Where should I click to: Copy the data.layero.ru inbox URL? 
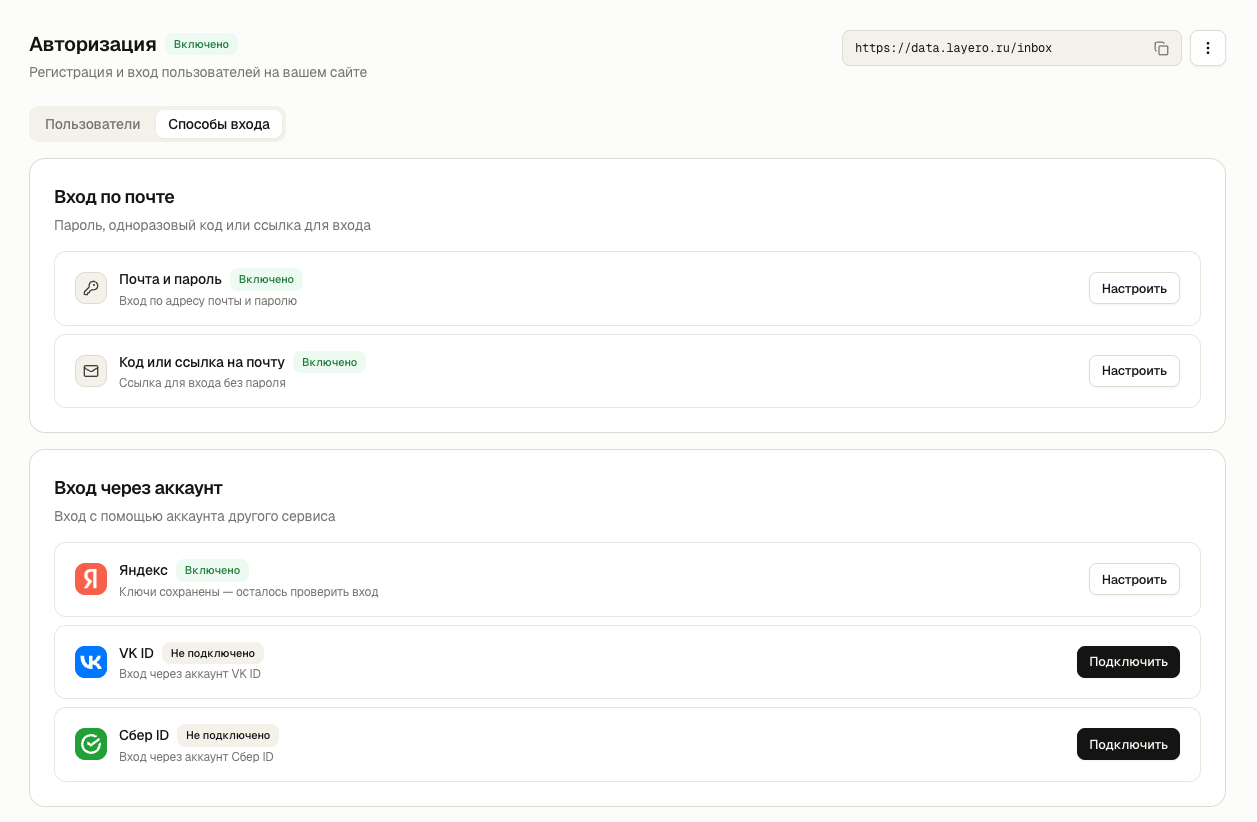click(1161, 48)
